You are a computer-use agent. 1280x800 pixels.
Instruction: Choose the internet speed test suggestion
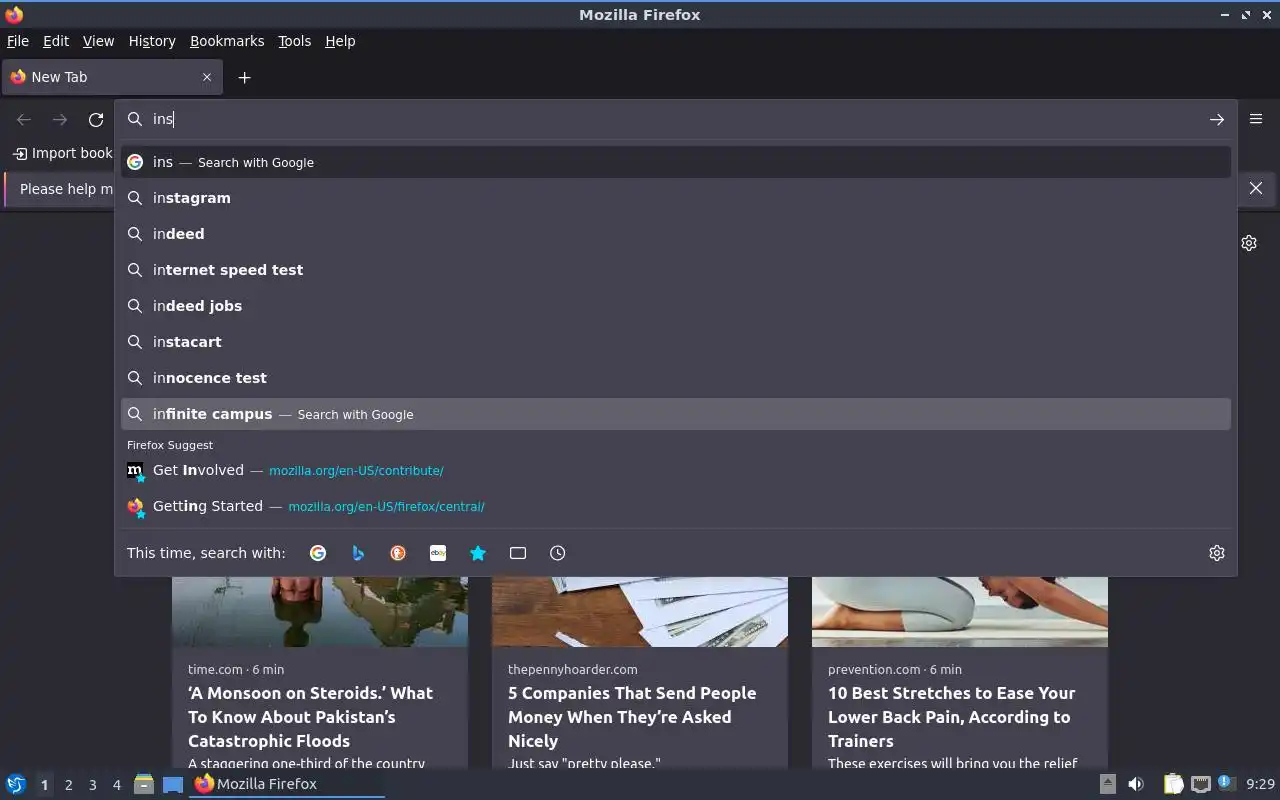(x=676, y=270)
